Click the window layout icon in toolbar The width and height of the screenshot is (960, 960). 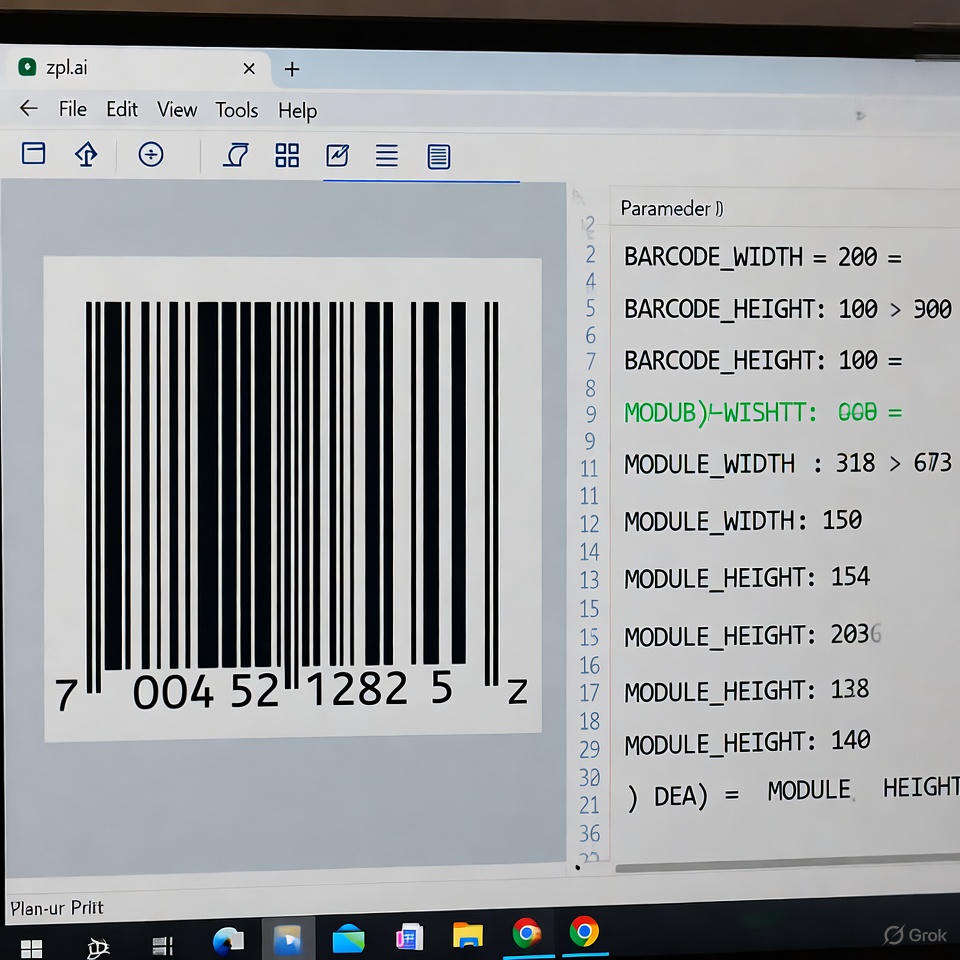coord(34,153)
